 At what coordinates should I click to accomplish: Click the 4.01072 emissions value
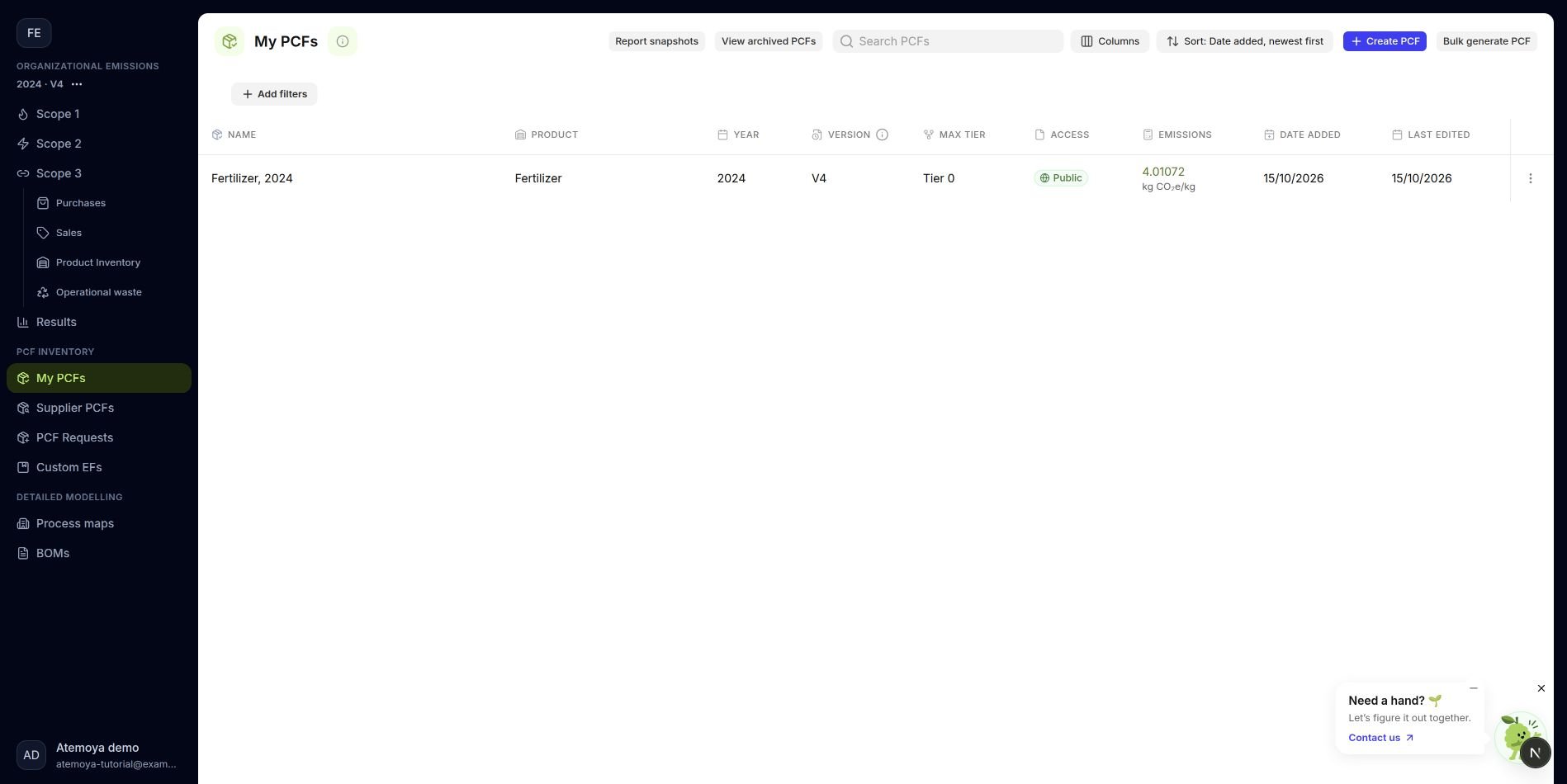pos(1162,172)
